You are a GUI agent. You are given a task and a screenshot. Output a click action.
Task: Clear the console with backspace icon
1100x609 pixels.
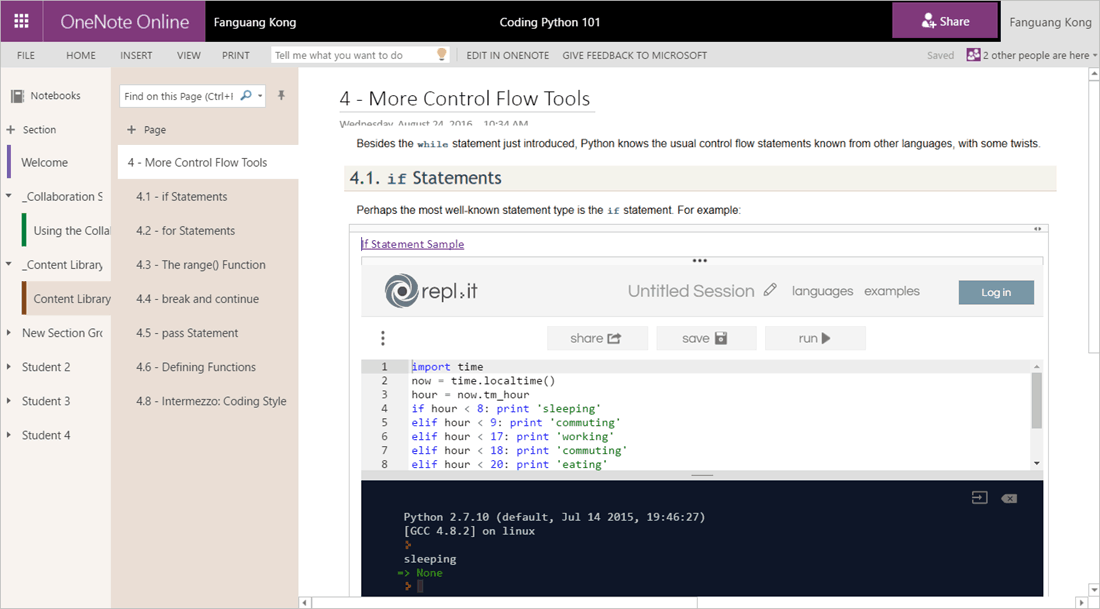click(1009, 498)
